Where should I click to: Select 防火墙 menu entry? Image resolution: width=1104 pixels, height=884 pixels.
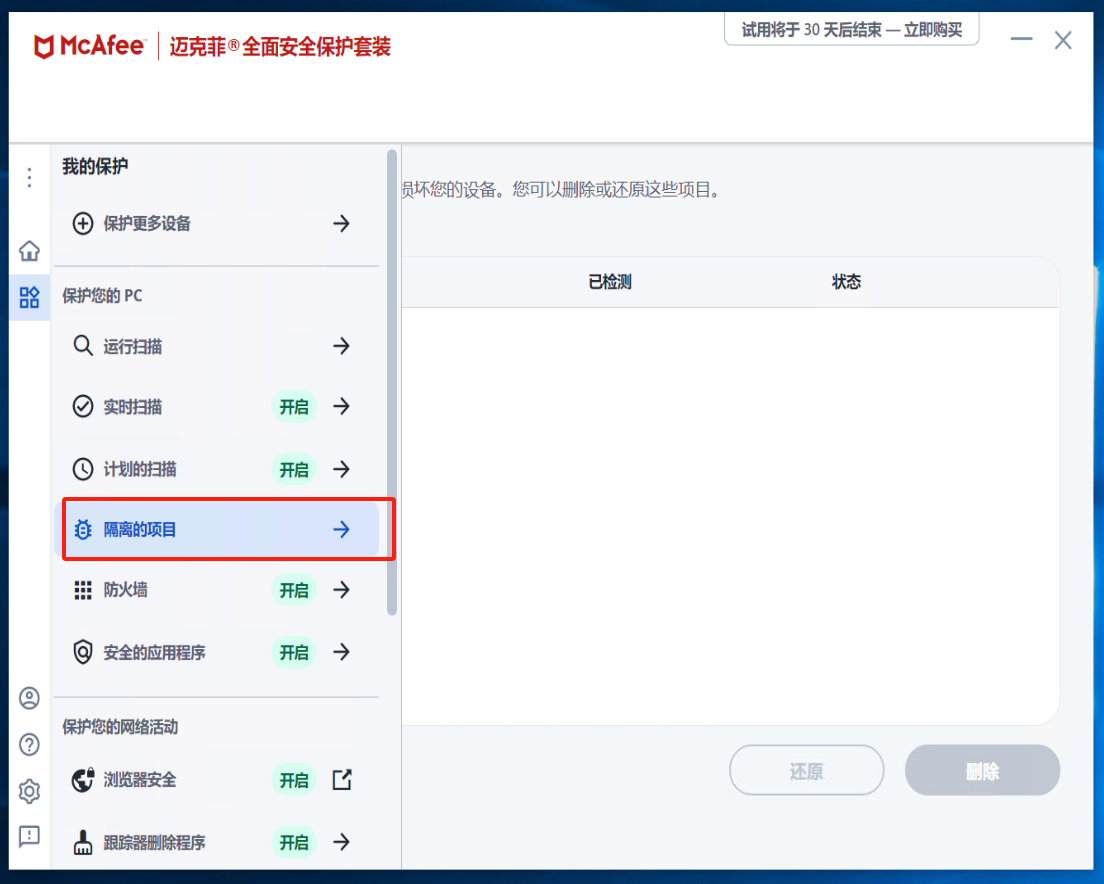tap(216, 590)
